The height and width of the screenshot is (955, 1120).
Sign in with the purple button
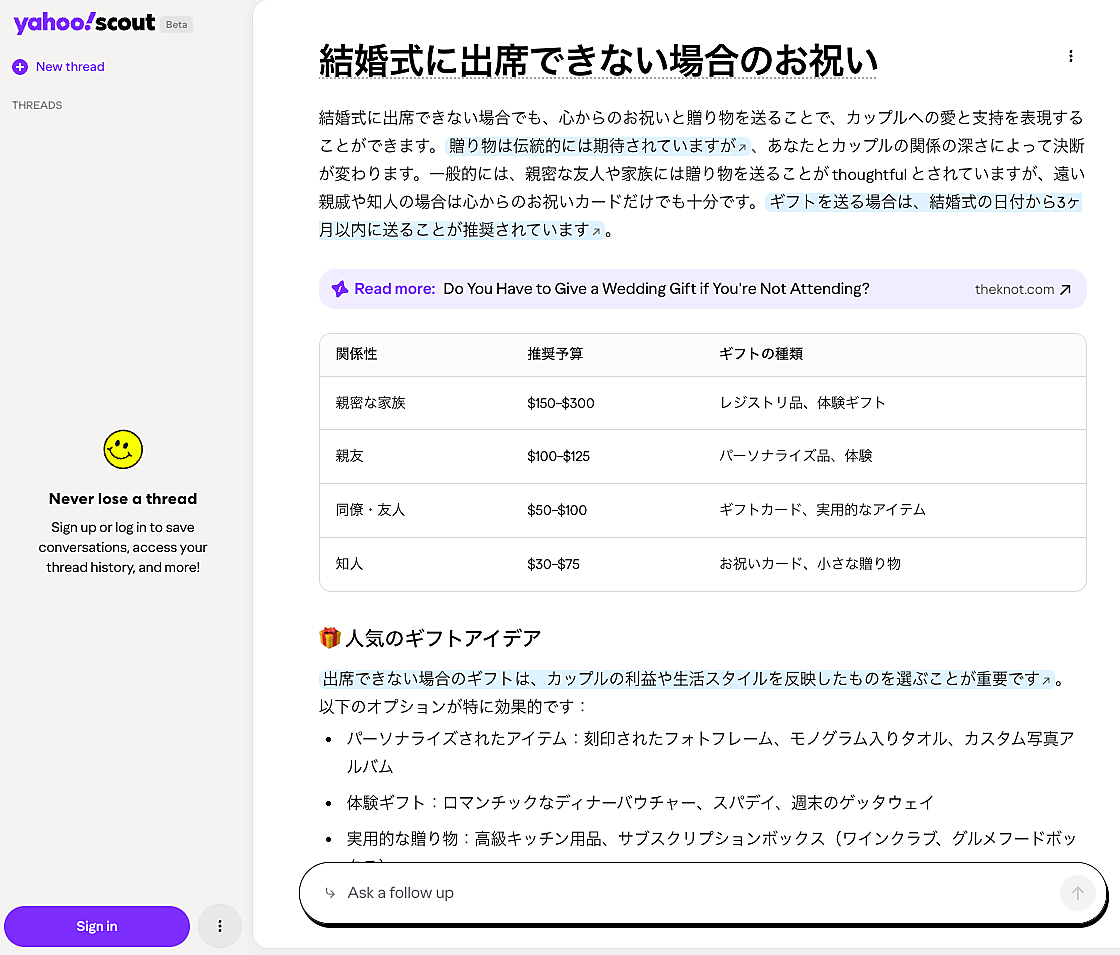(x=97, y=926)
